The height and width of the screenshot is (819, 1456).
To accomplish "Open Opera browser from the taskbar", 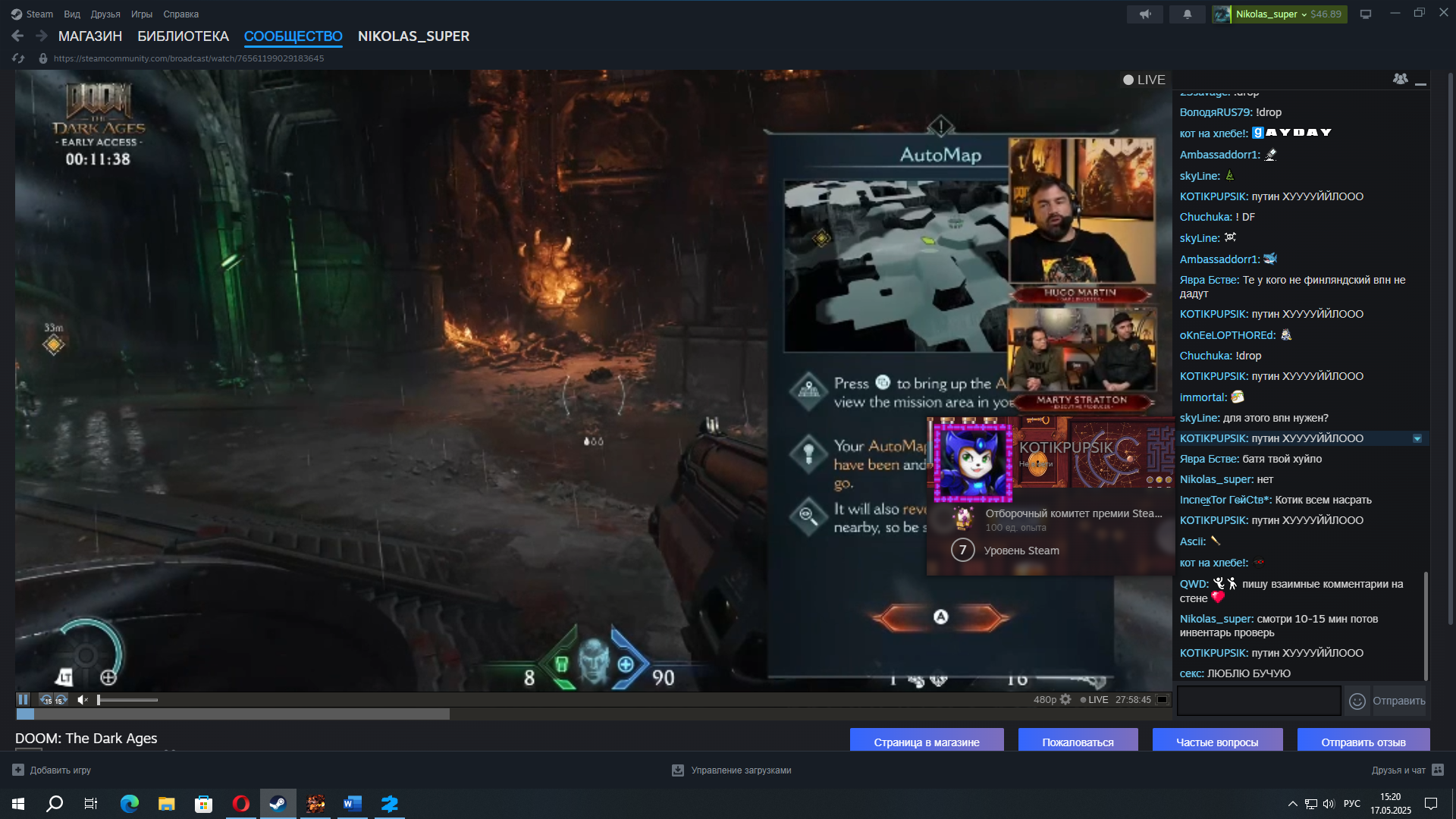I will coord(240,804).
